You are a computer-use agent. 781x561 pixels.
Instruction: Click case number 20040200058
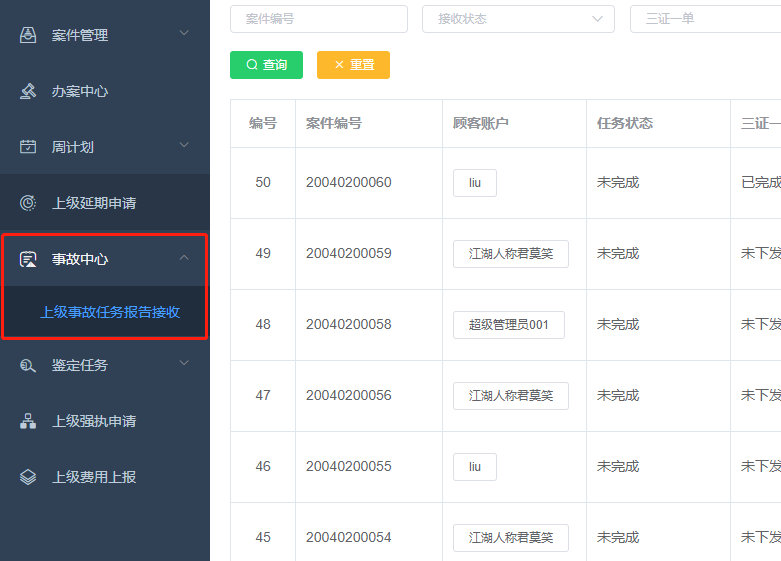(x=349, y=324)
